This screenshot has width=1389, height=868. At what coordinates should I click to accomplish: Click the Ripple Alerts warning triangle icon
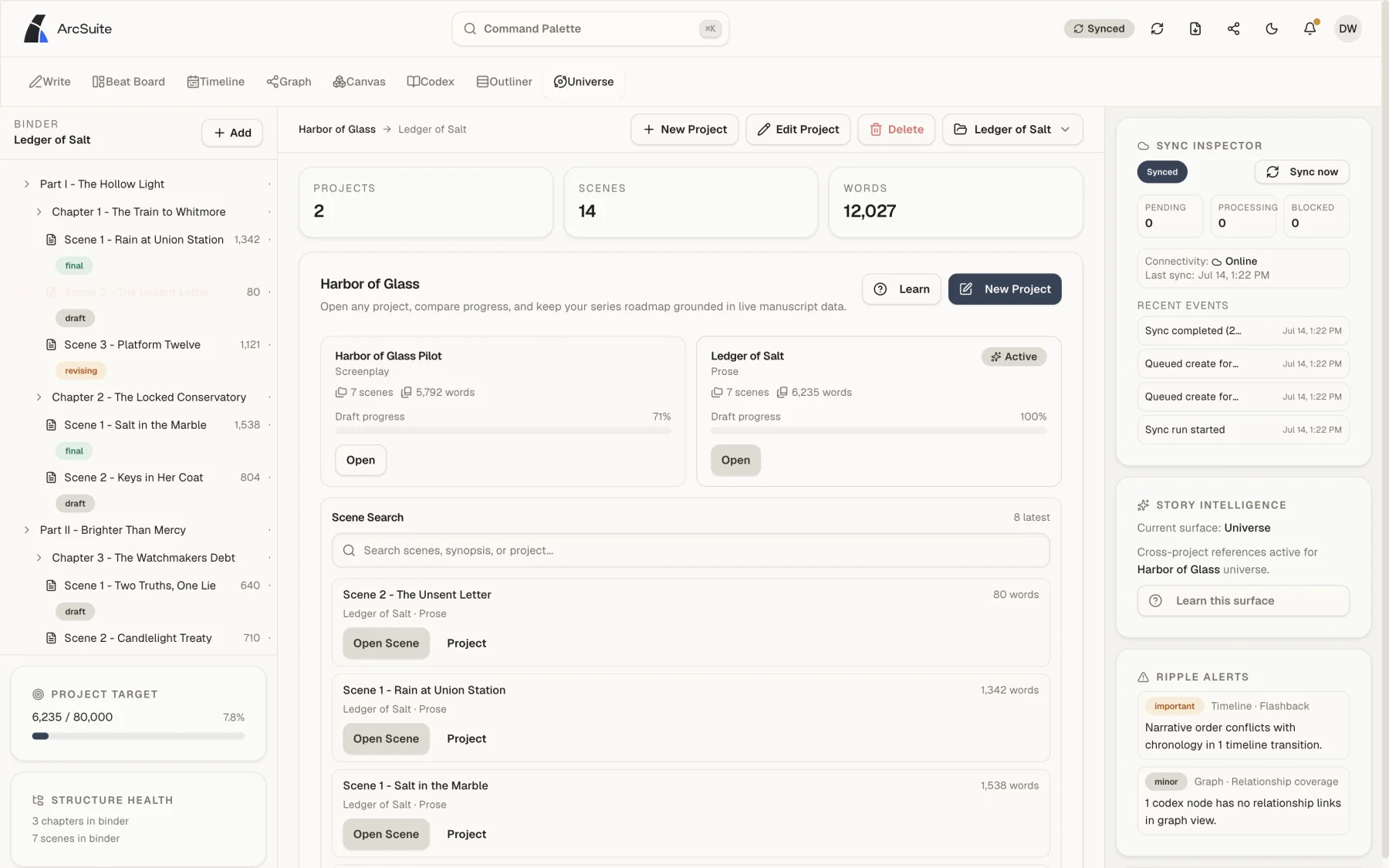pyautogui.click(x=1143, y=677)
